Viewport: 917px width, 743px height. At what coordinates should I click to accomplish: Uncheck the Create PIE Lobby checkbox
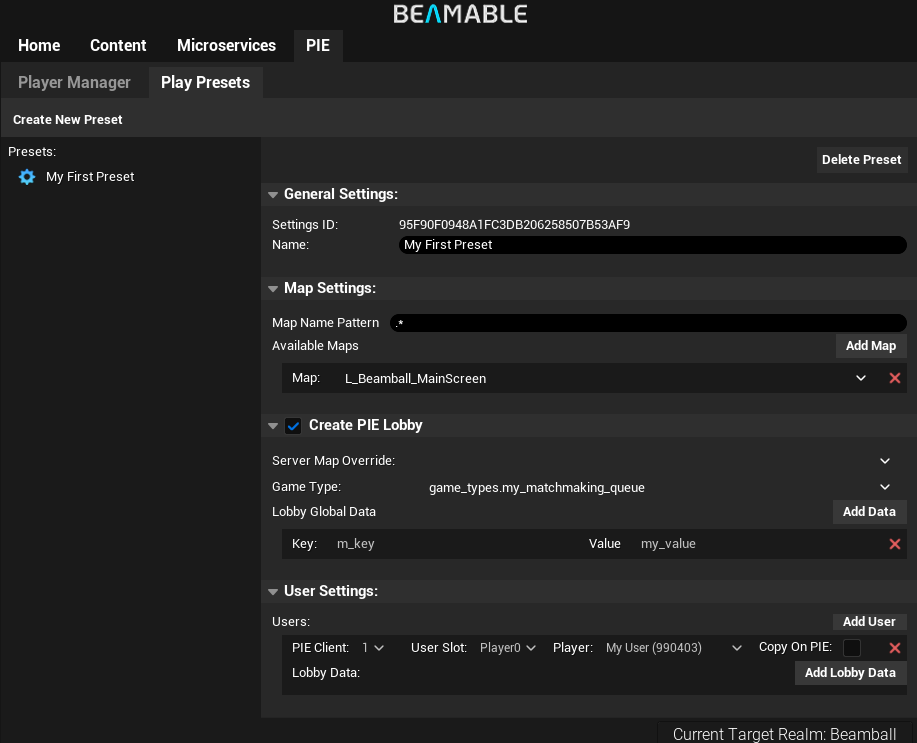coord(293,426)
